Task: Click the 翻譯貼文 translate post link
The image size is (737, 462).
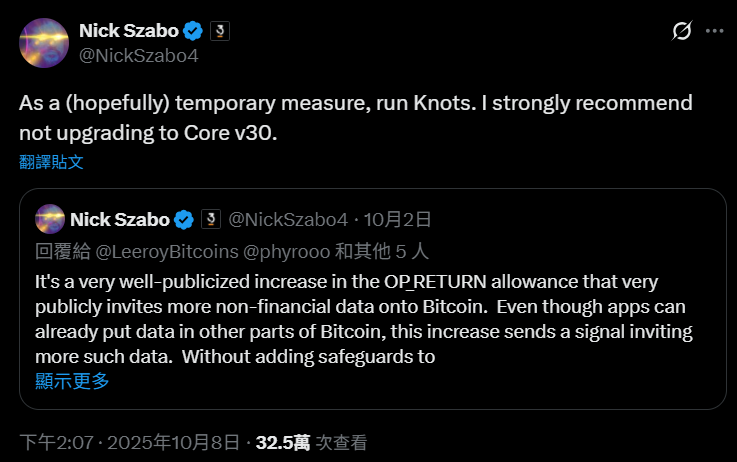Action: coord(51,161)
